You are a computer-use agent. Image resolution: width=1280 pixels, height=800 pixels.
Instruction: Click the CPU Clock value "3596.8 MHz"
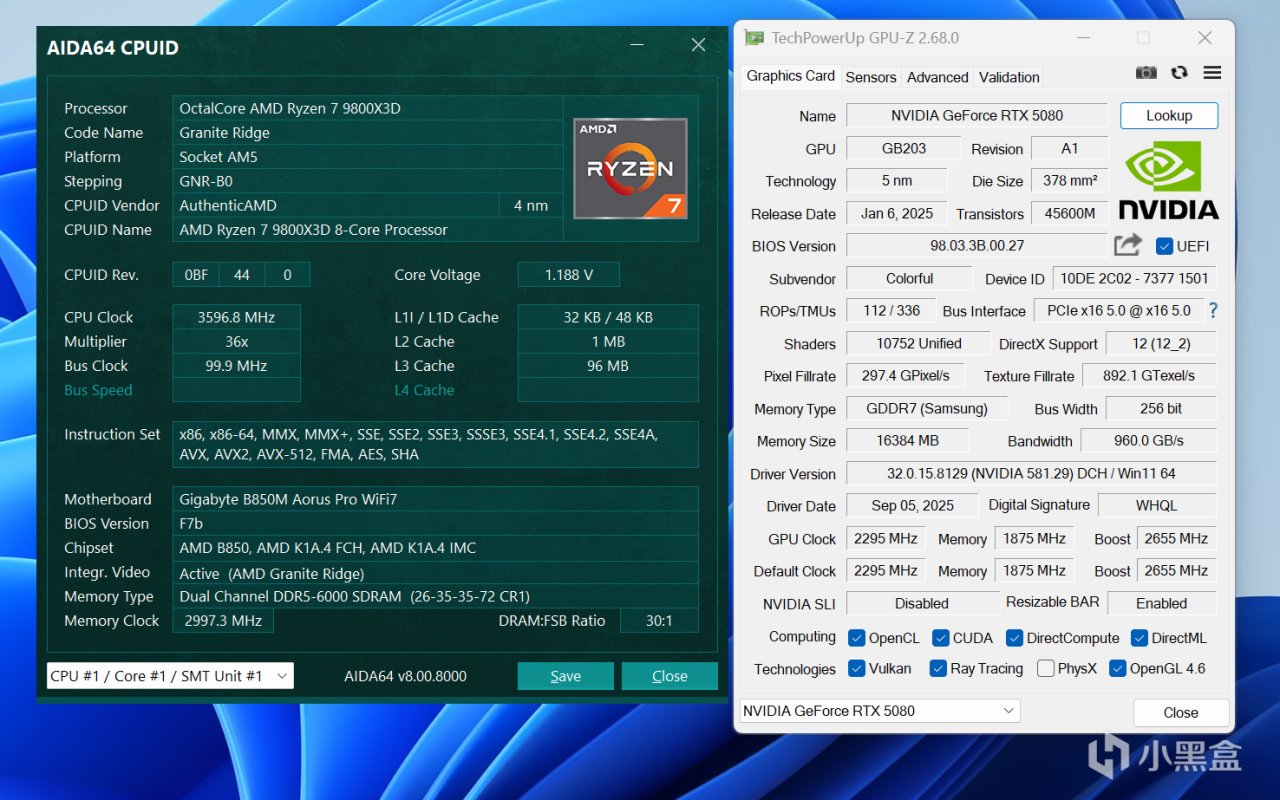click(x=236, y=317)
